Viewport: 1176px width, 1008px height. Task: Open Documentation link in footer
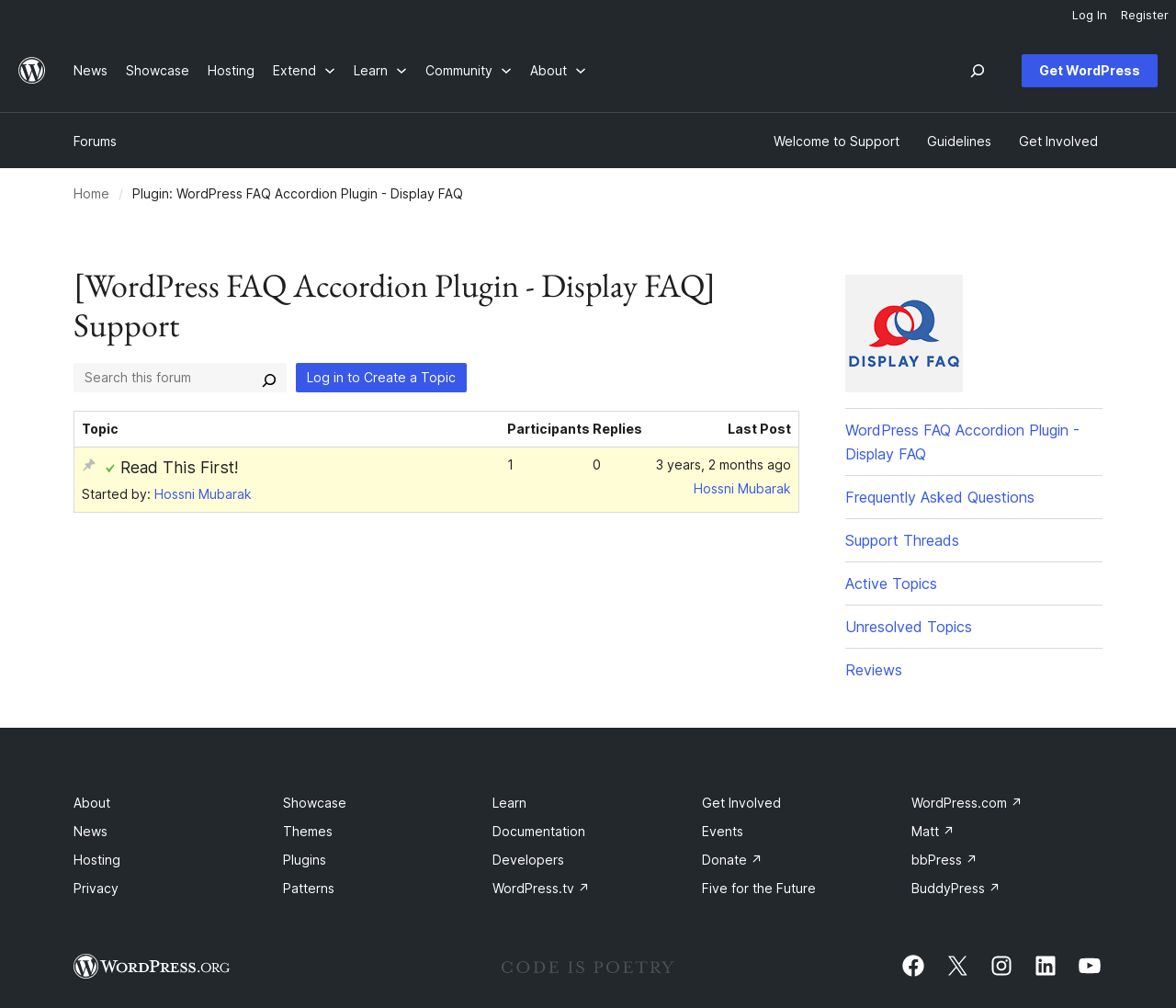(x=538, y=832)
